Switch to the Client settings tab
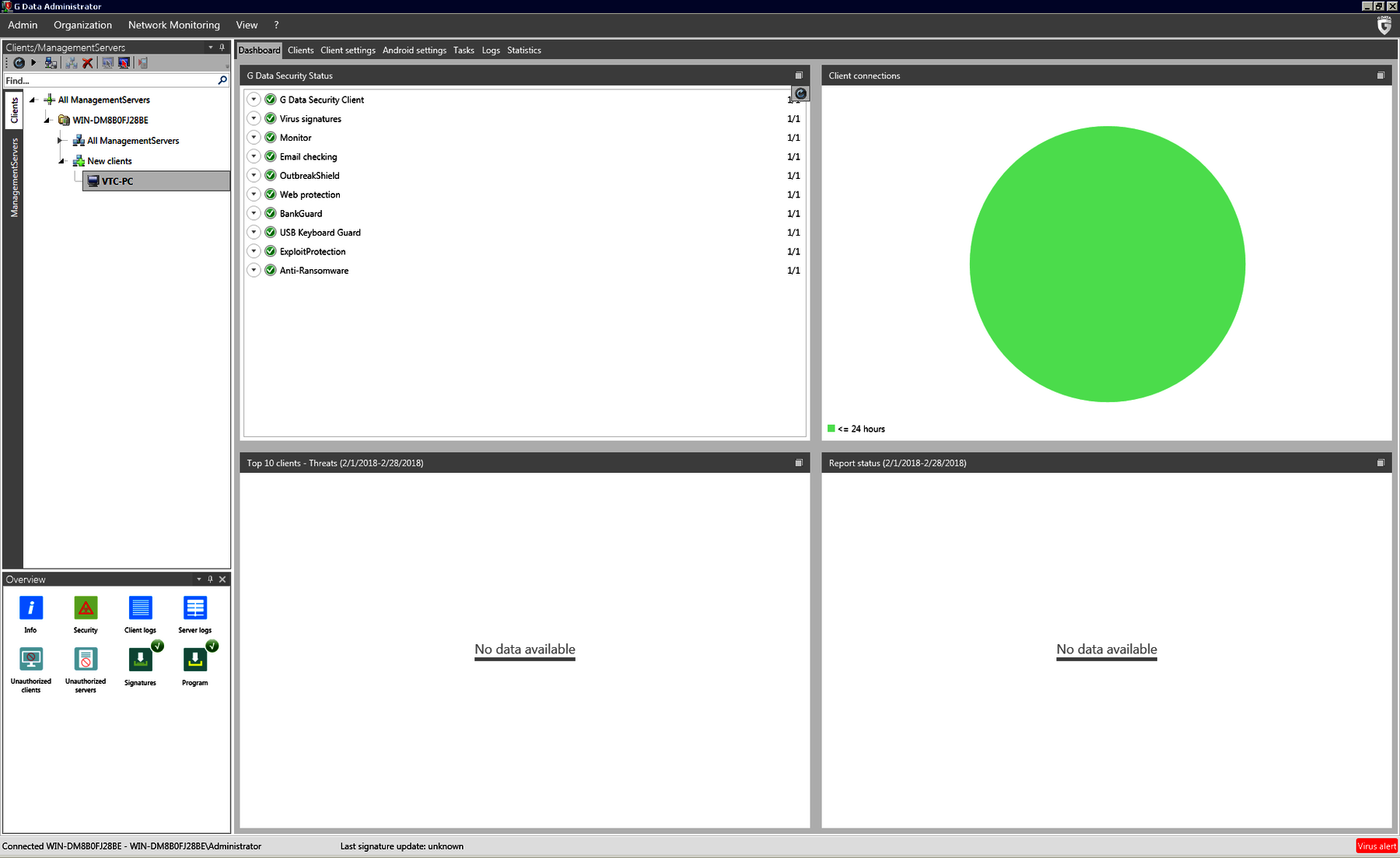This screenshot has height=858, width=1400. [x=348, y=51]
